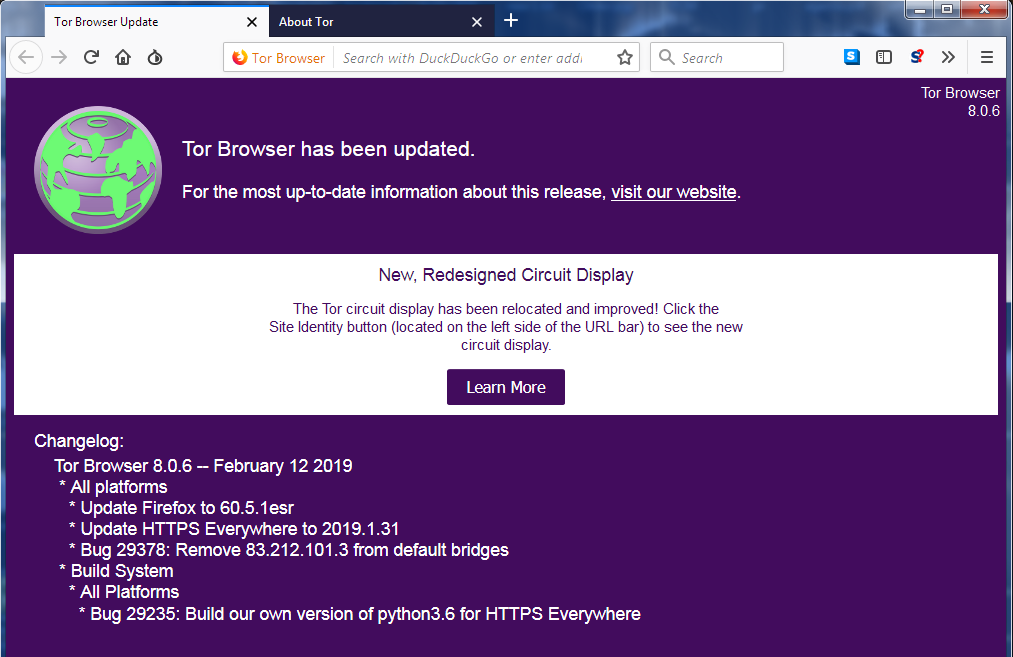The width and height of the screenshot is (1013, 657).
Task: Click the Learn More button
Action: tap(505, 387)
